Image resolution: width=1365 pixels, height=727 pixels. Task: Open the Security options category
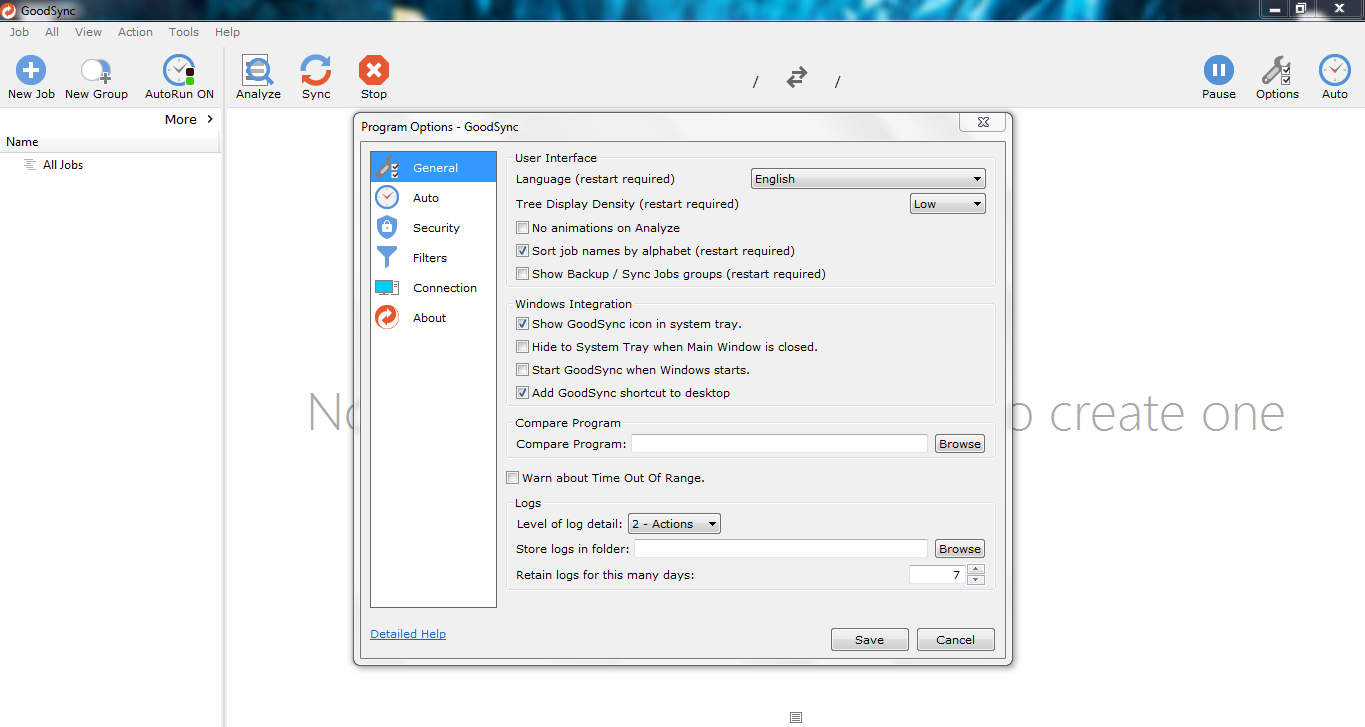pos(433,228)
